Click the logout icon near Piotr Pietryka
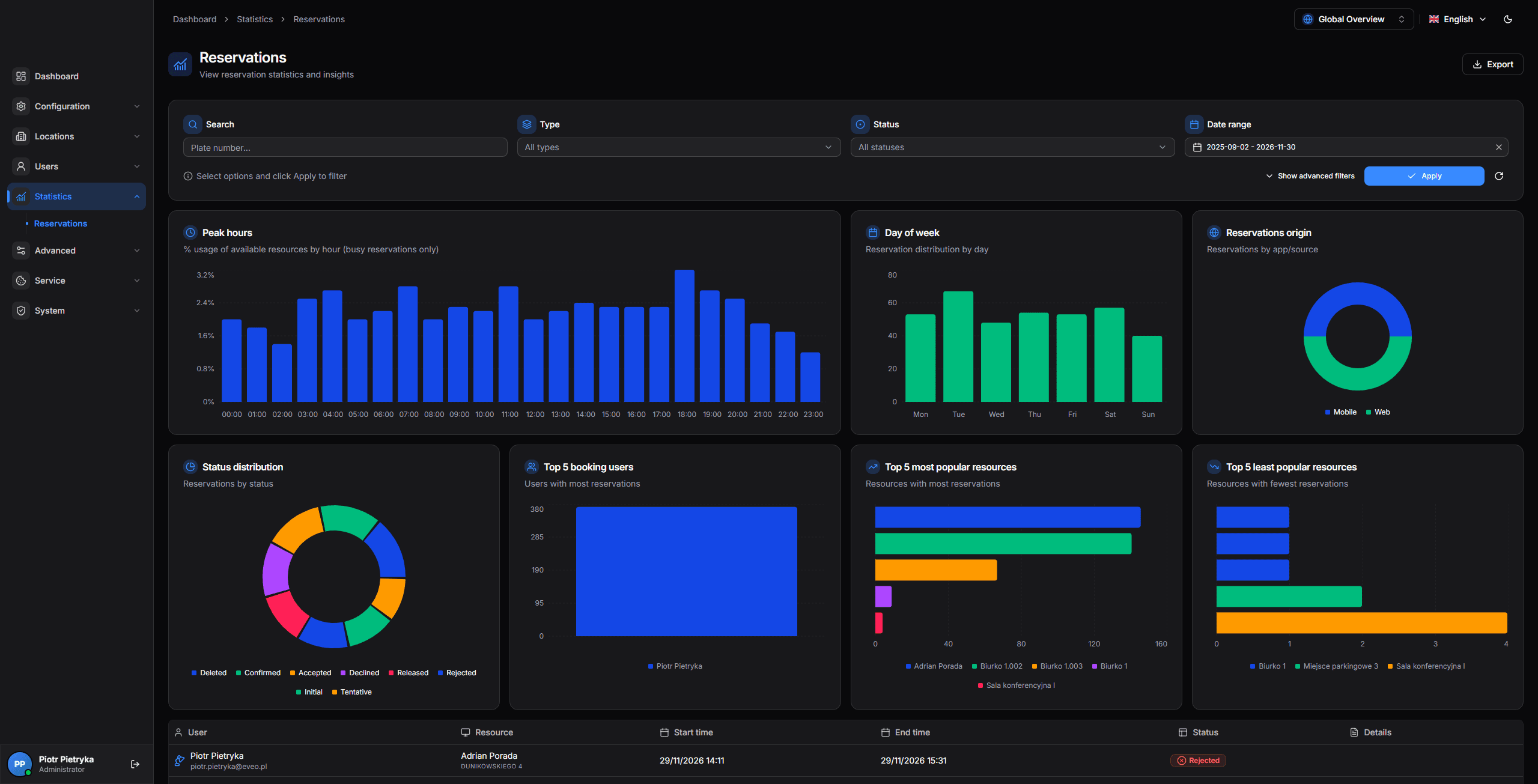The image size is (1538, 784). coord(135,764)
